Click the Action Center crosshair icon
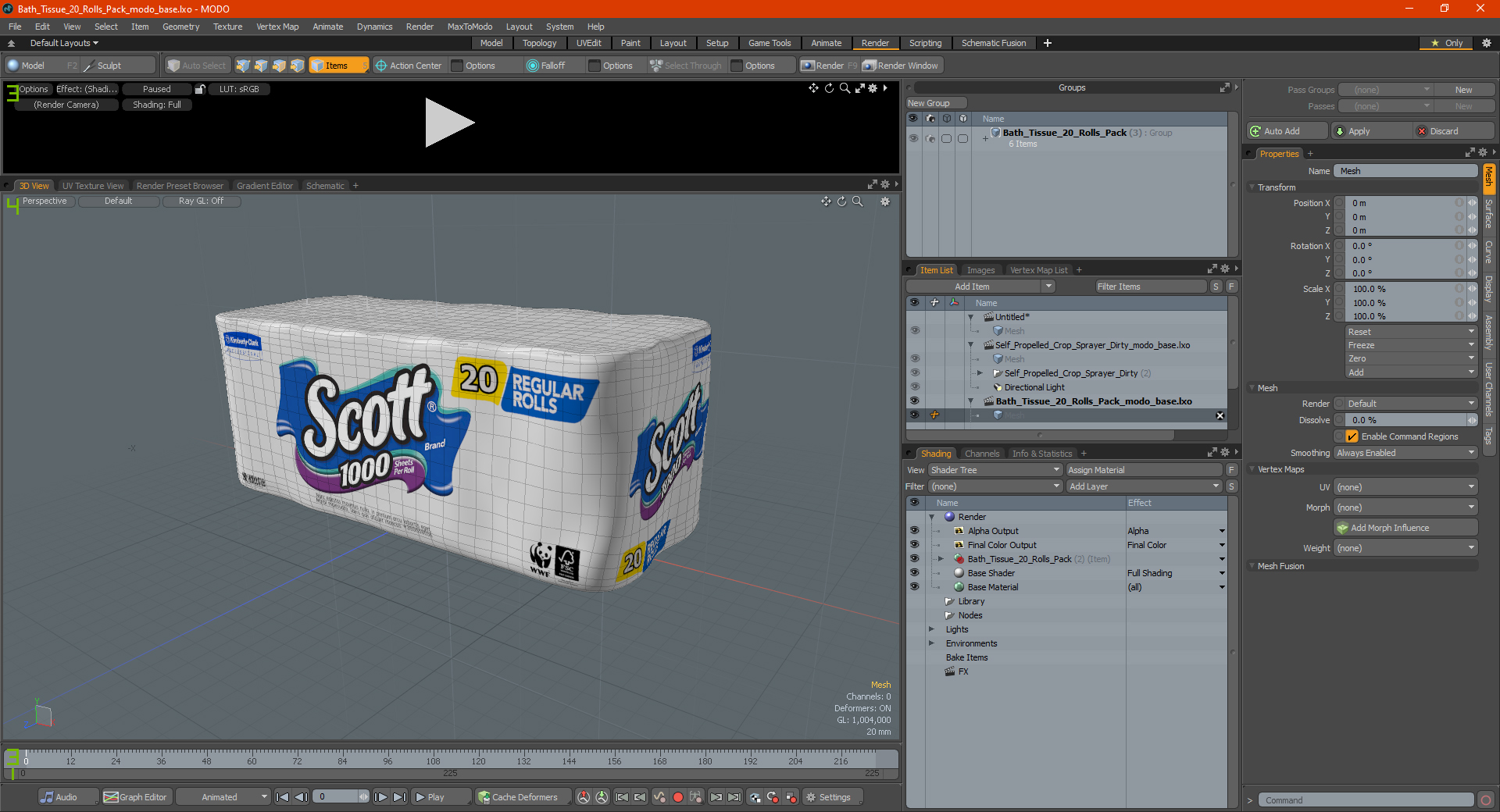This screenshot has height=812, width=1500. pyautogui.click(x=381, y=66)
